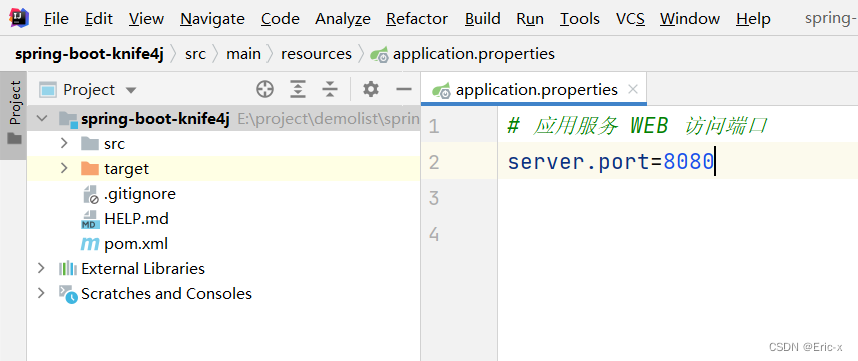The height and width of the screenshot is (361, 858).
Task: Click line number 2 in gutter
Action: 434,162
